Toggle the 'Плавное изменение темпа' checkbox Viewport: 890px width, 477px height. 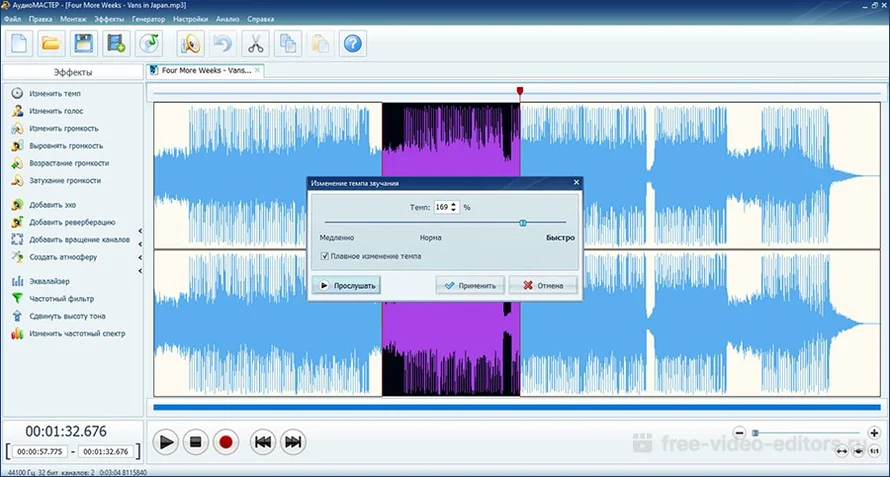tap(325, 256)
